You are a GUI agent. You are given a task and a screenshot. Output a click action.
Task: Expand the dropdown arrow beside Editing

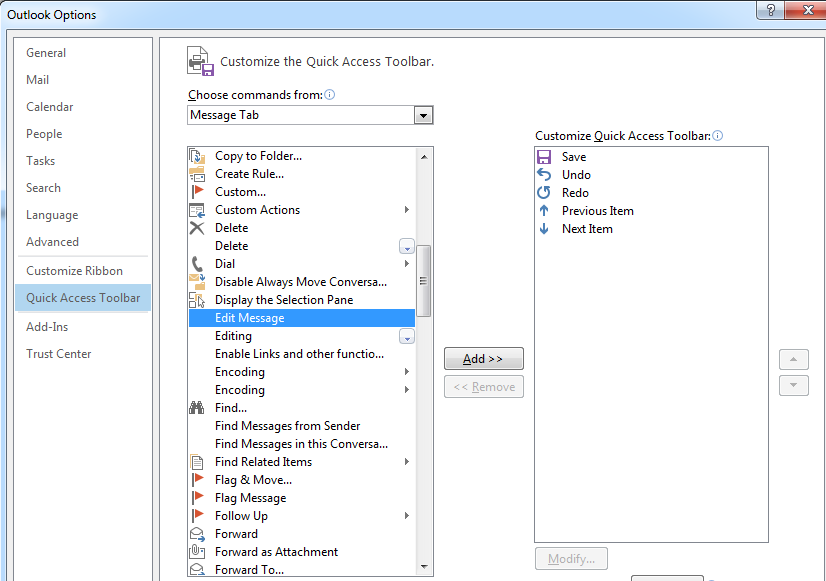point(406,335)
